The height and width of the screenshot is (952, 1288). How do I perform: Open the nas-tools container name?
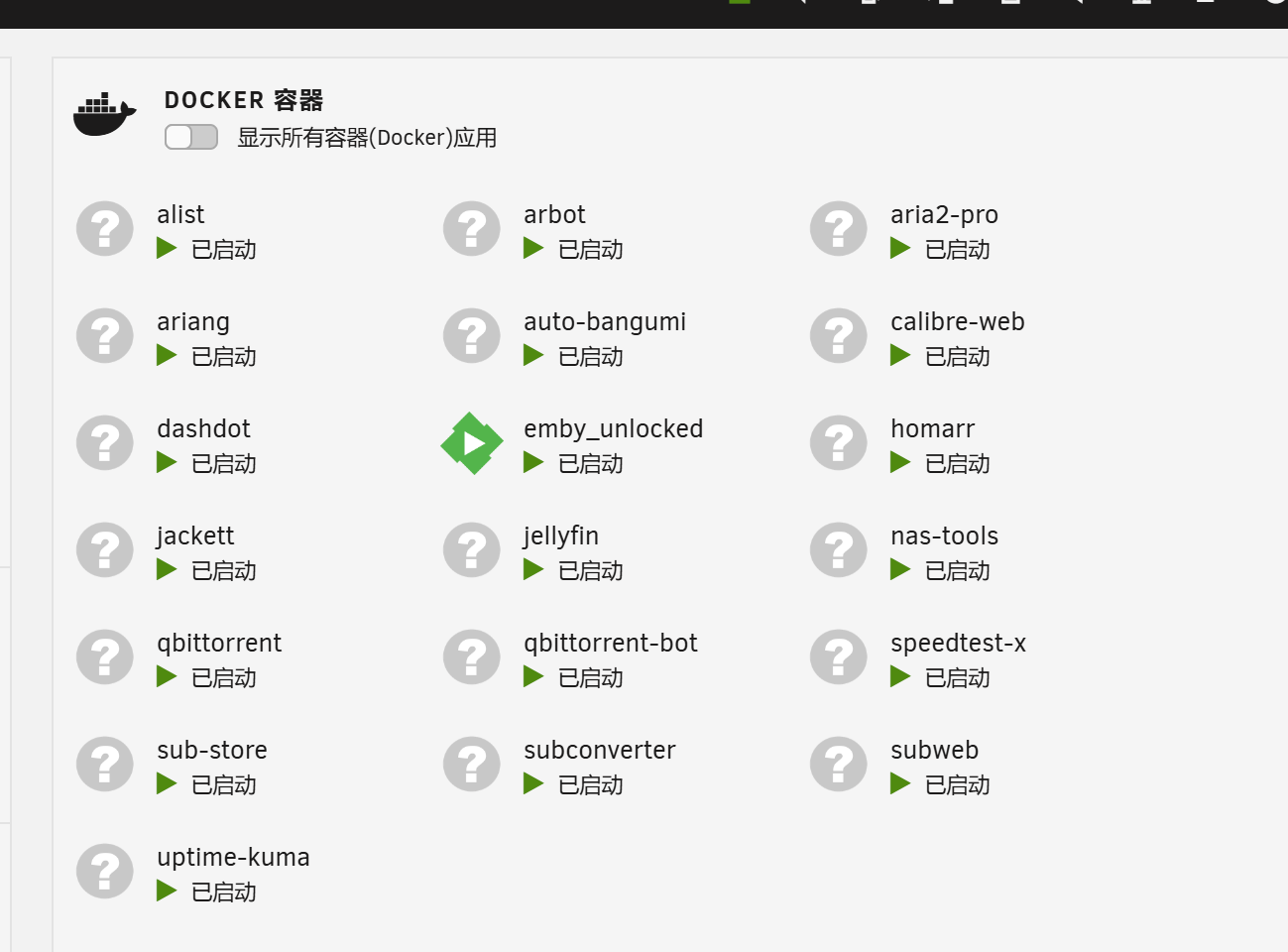point(944,536)
